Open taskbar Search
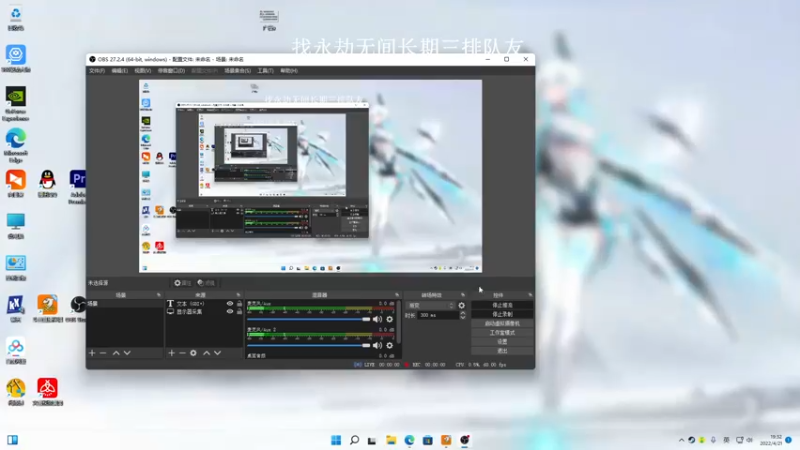Screen dimensions: 800x450 [x=354, y=440]
